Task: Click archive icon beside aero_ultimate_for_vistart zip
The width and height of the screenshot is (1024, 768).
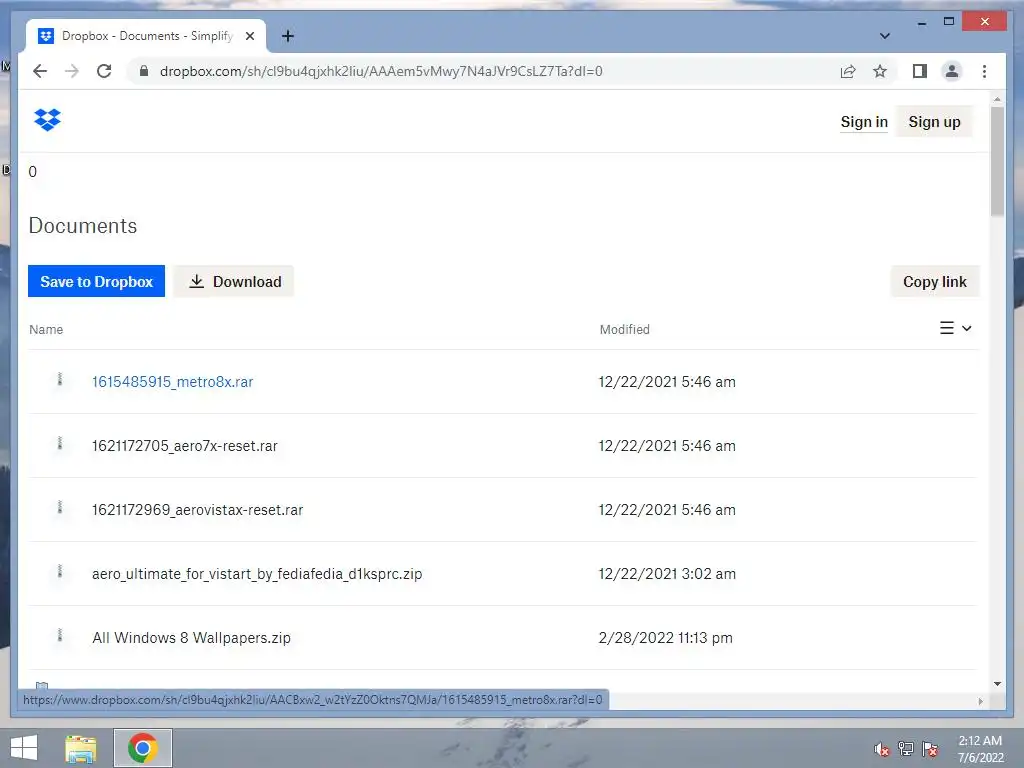Action: pos(59,571)
